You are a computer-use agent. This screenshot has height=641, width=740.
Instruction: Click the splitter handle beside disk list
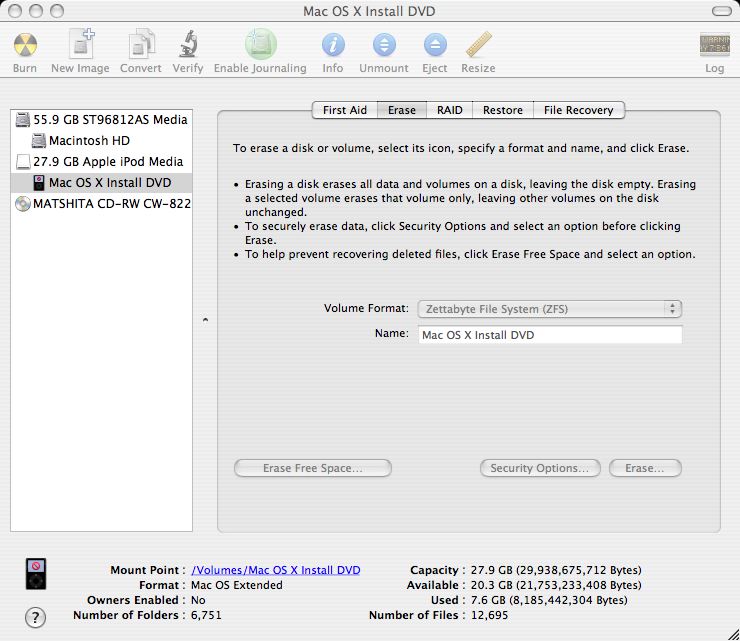click(205, 320)
